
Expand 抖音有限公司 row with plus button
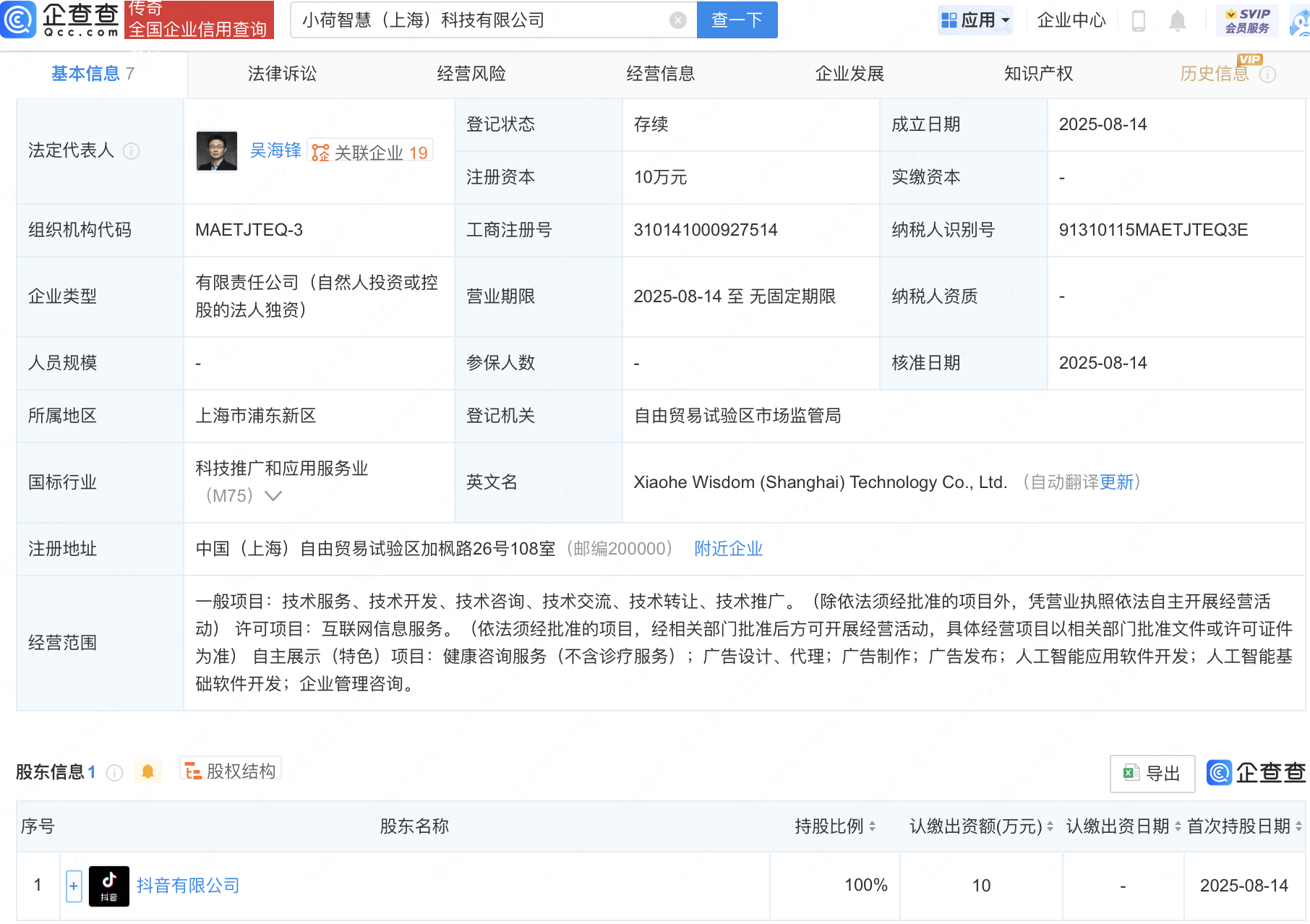click(74, 886)
